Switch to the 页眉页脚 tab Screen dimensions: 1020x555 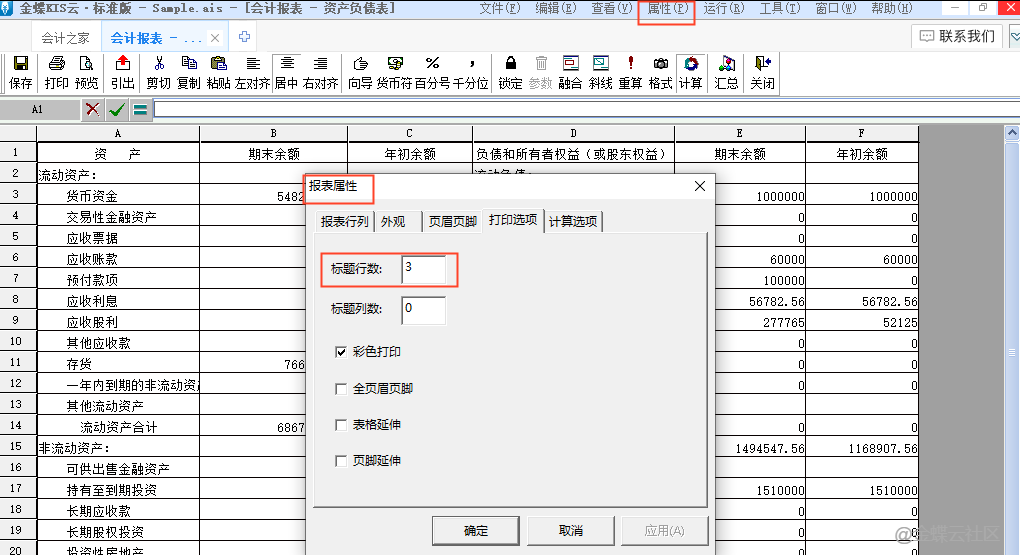pos(452,221)
